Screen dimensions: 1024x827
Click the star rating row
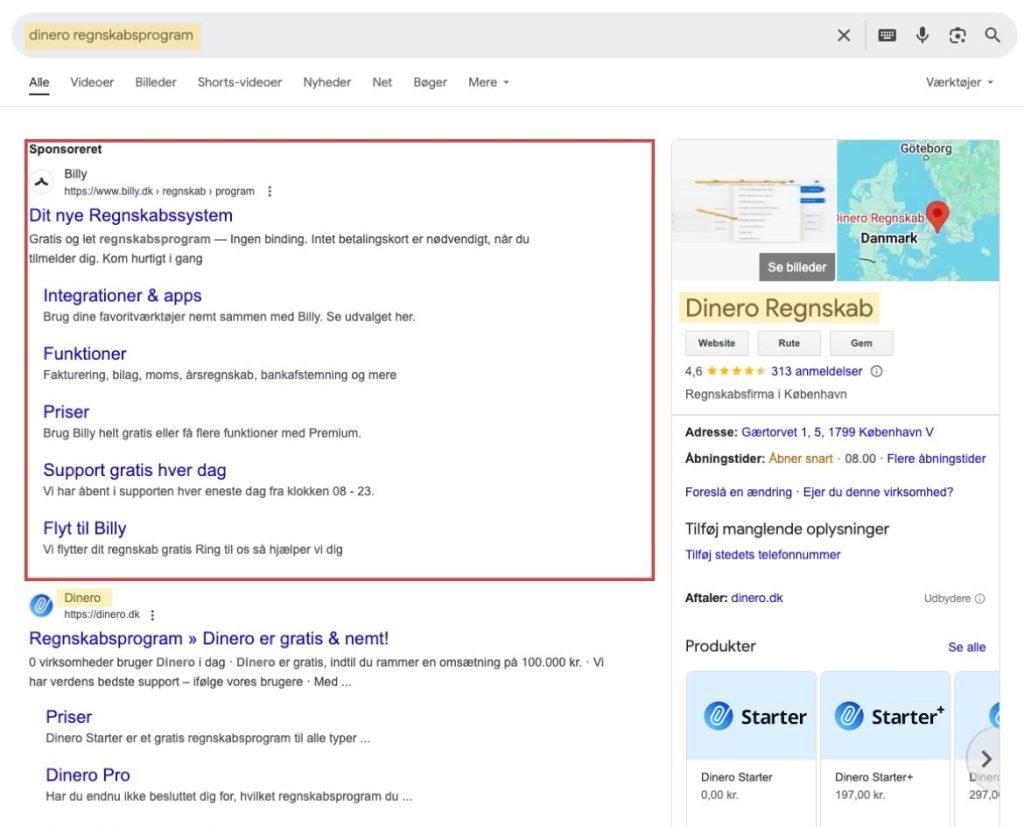(736, 371)
